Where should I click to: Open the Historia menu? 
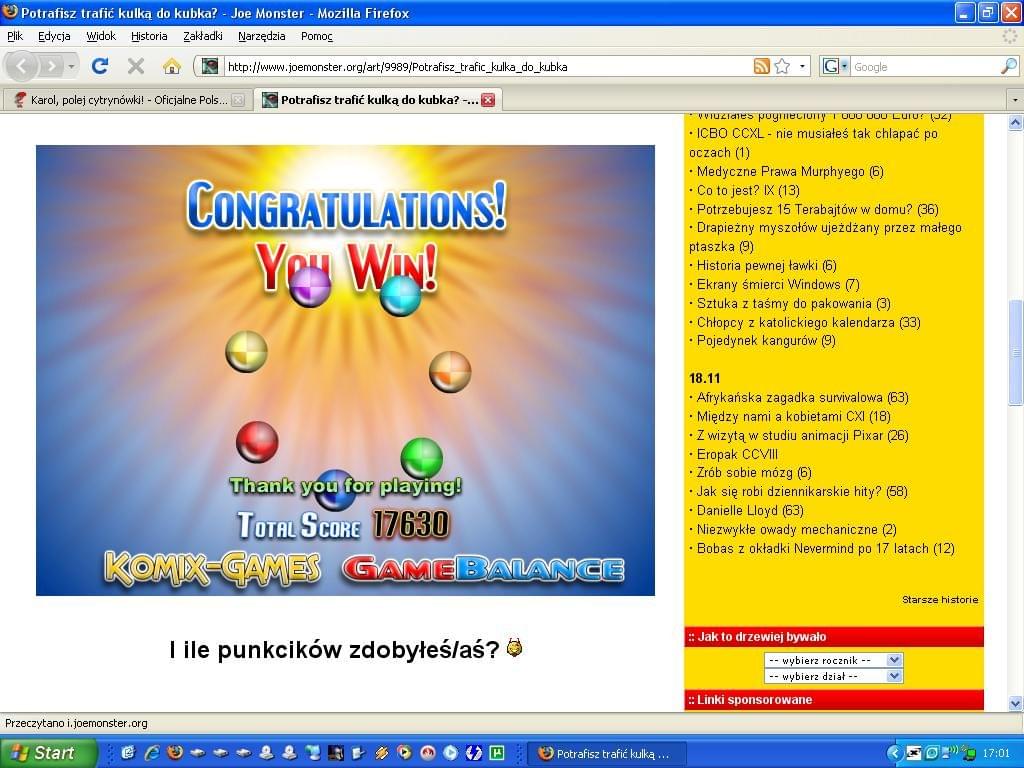click(149, 37)
